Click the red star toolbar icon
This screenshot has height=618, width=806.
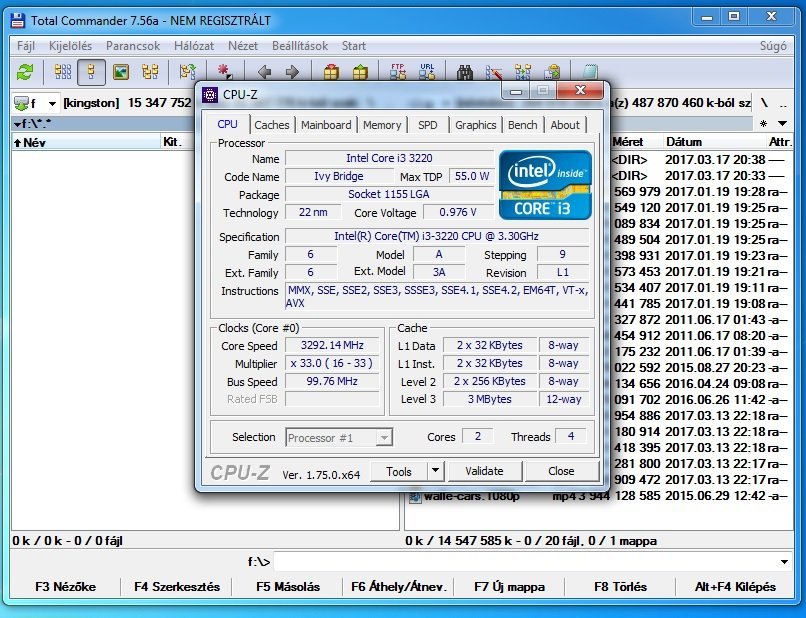[x=224, y=71]
